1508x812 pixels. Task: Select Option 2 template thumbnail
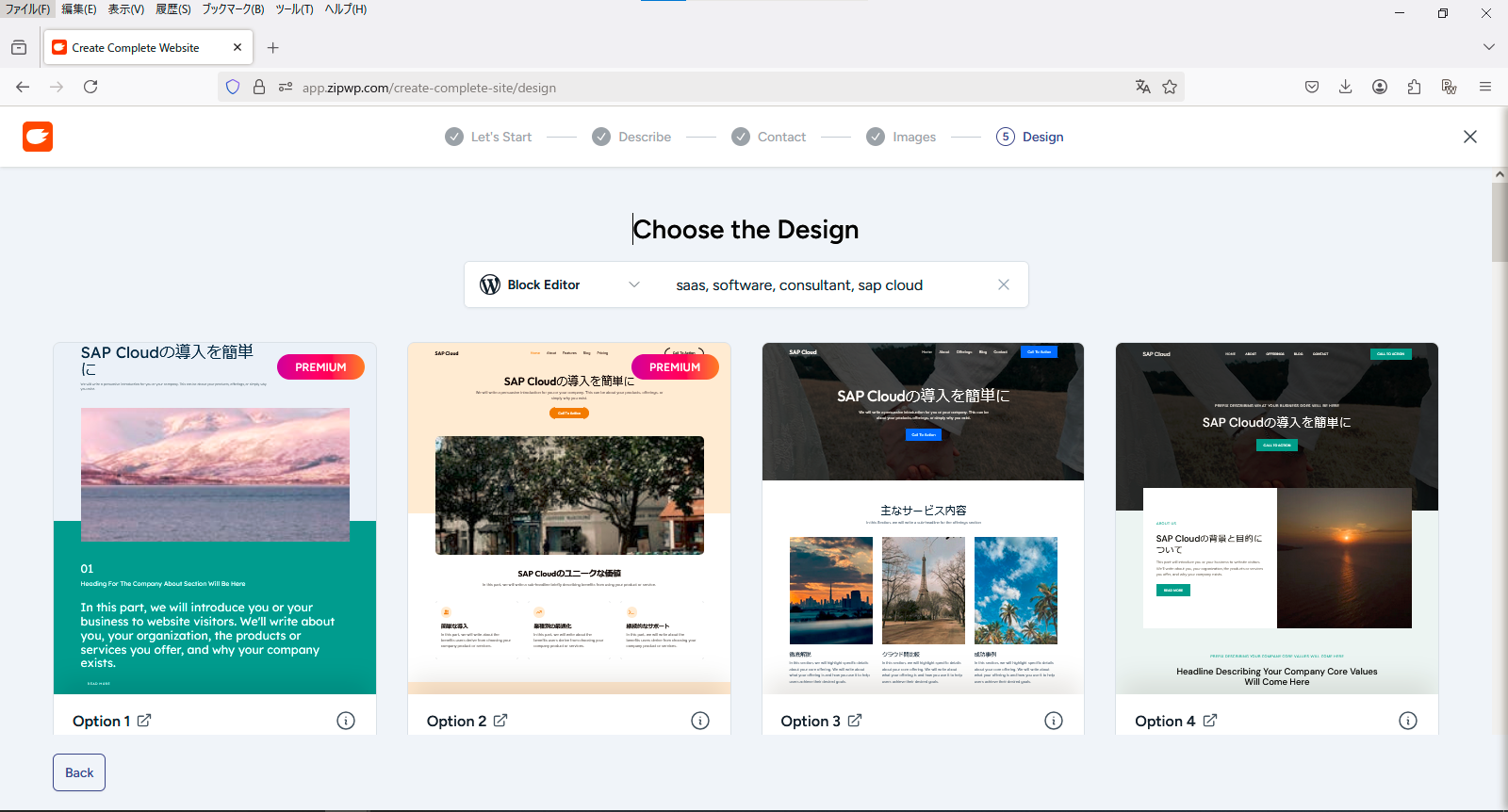point(569,518)
